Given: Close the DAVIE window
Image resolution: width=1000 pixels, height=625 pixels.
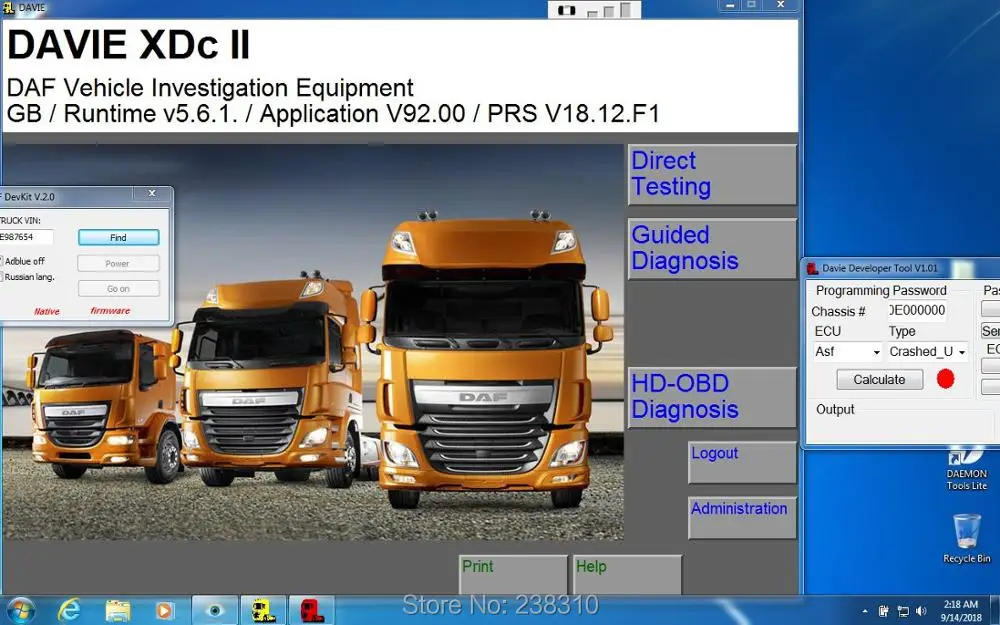Looking at the screenshot, I should pyautogui.click(x=781, y=5).
